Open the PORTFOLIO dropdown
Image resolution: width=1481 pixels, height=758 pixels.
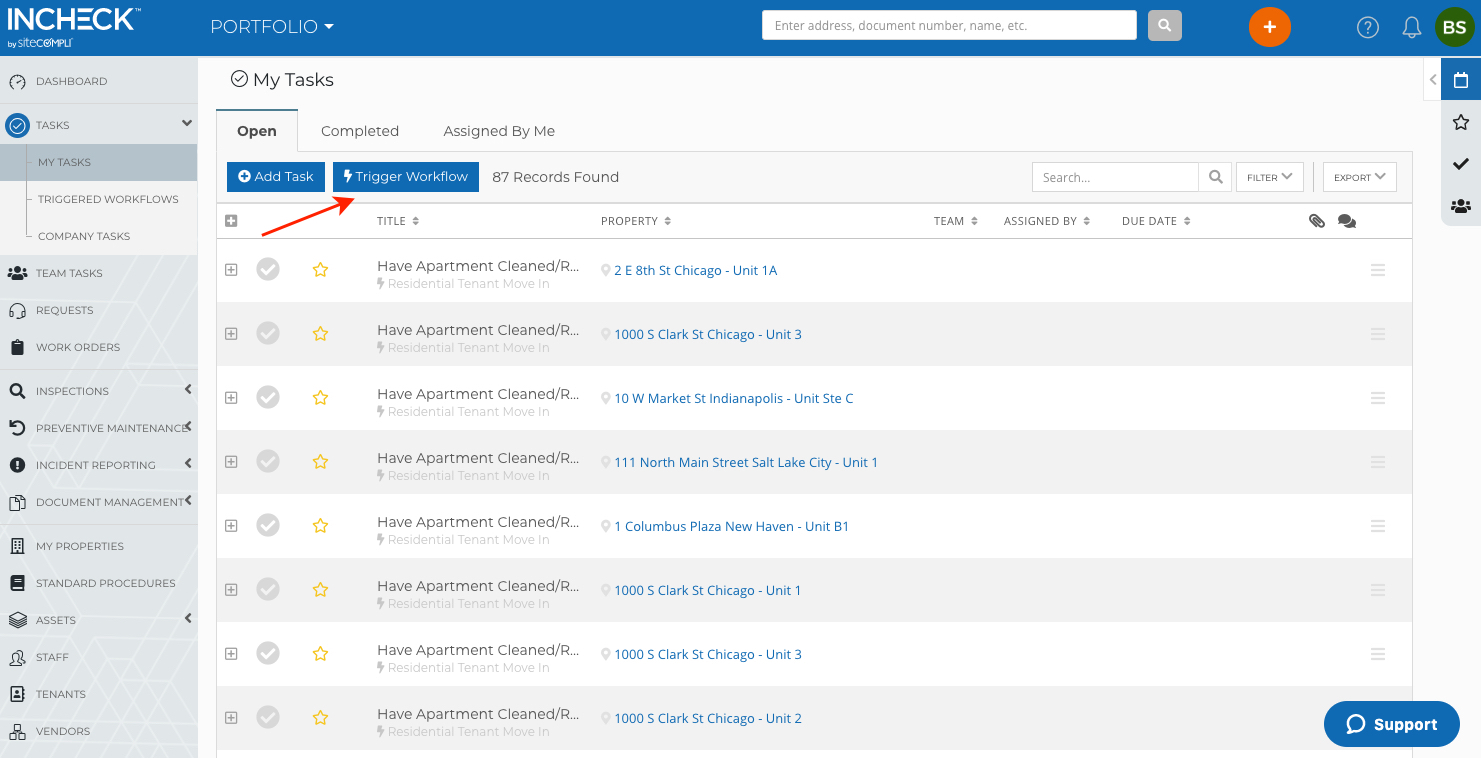[272, 27]
